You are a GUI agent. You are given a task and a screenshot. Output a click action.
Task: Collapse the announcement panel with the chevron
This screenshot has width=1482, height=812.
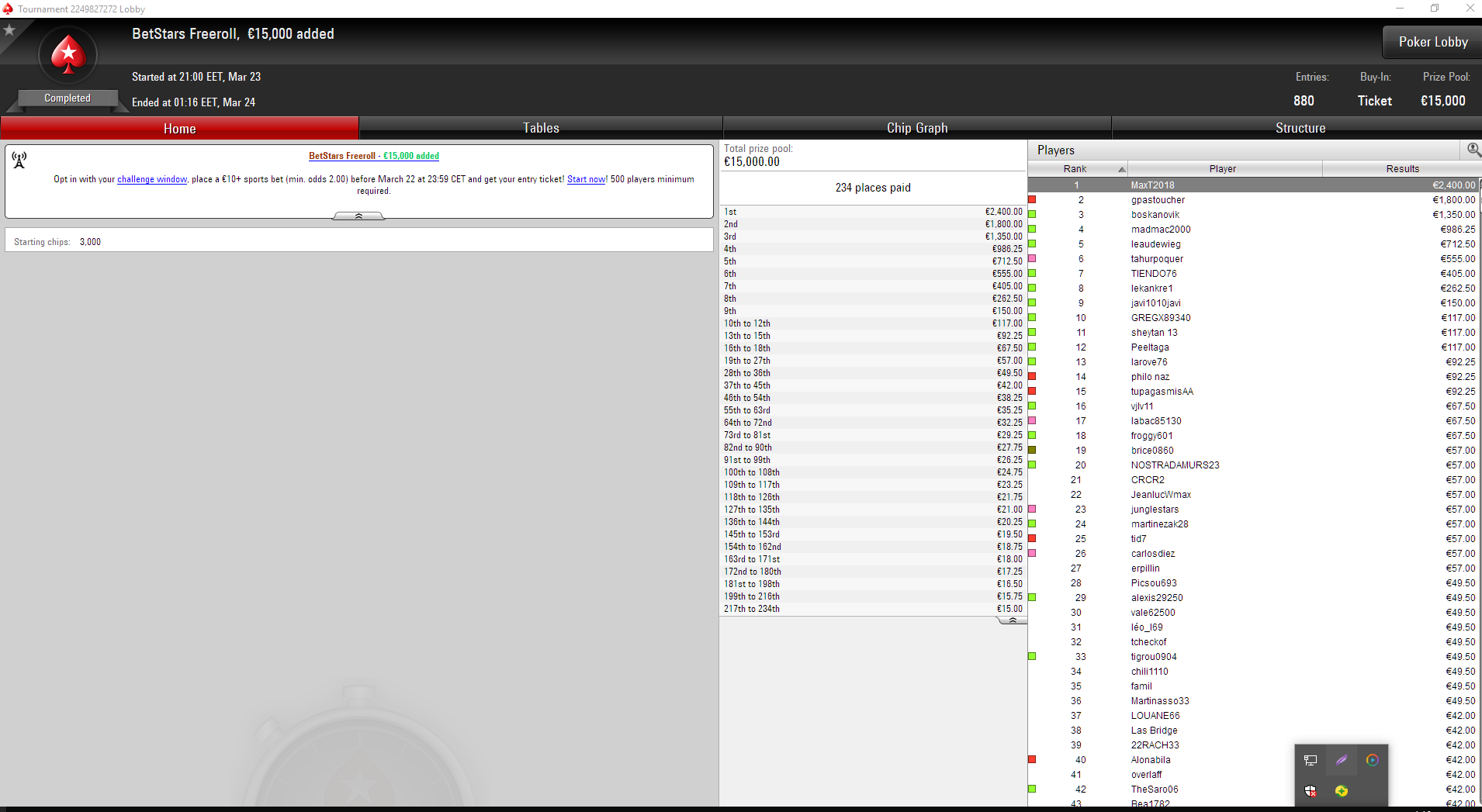click(x=358, y=216)
